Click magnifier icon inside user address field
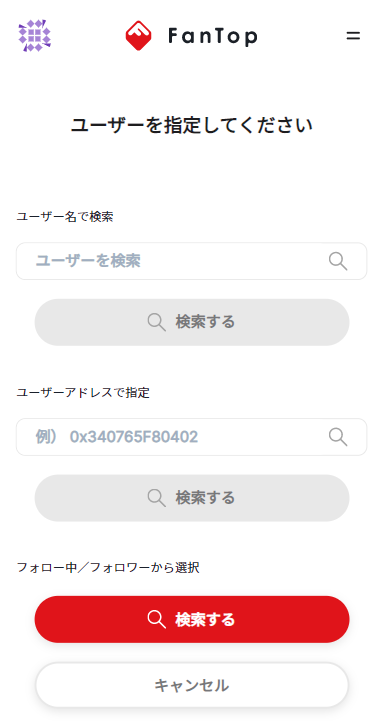The height and width of the screenshot is (723, 386). [338, 437]
